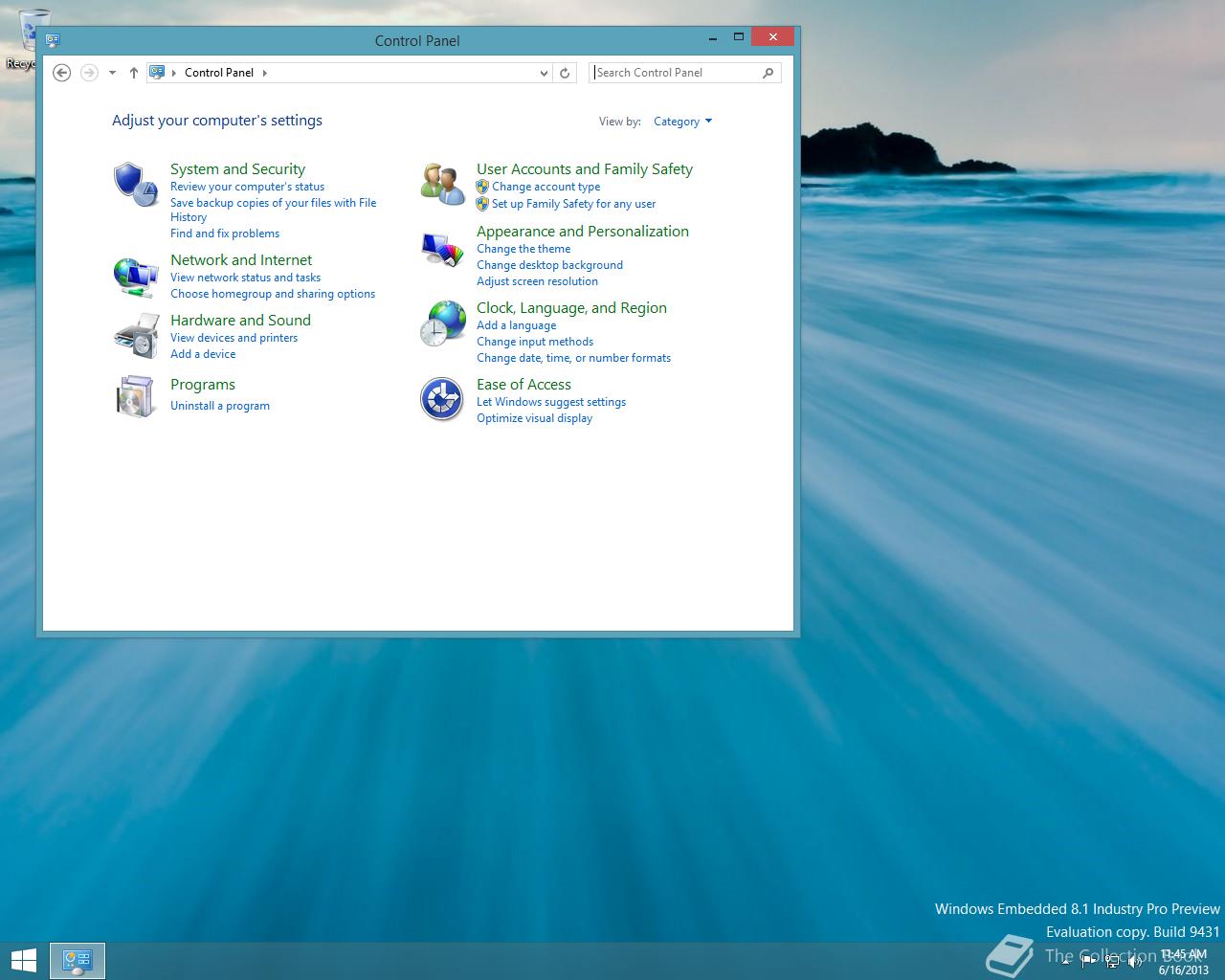The image size is (1225, 980).
Task: Open the View by Category dropdown
Action: (x=682, y=122)
